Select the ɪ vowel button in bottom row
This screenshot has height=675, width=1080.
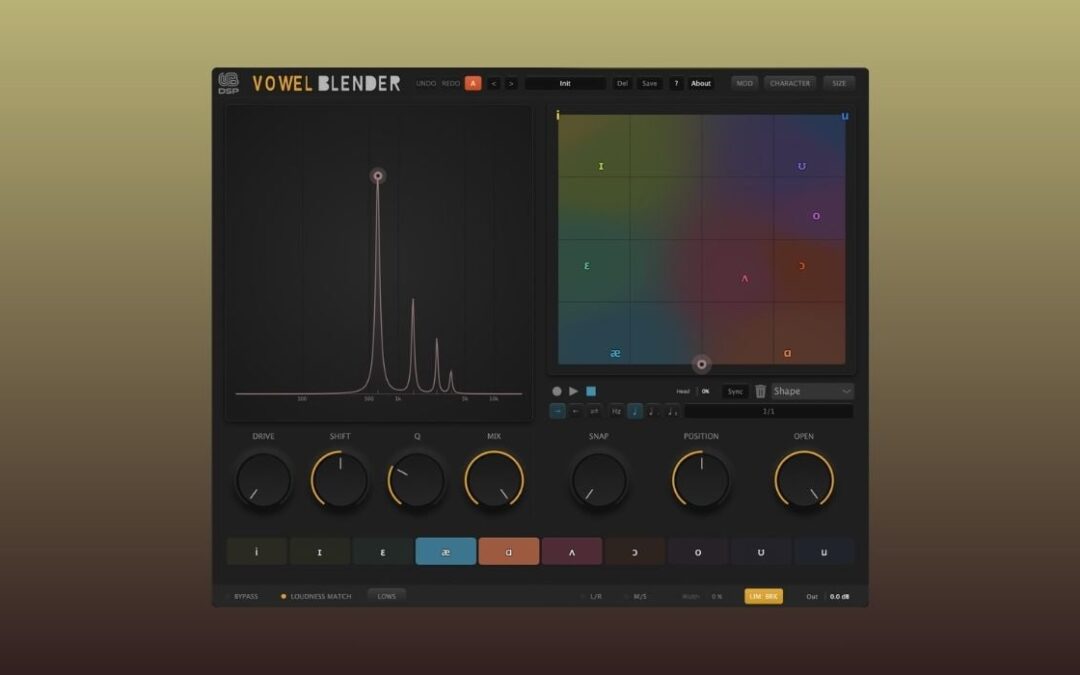click(320, 552)
